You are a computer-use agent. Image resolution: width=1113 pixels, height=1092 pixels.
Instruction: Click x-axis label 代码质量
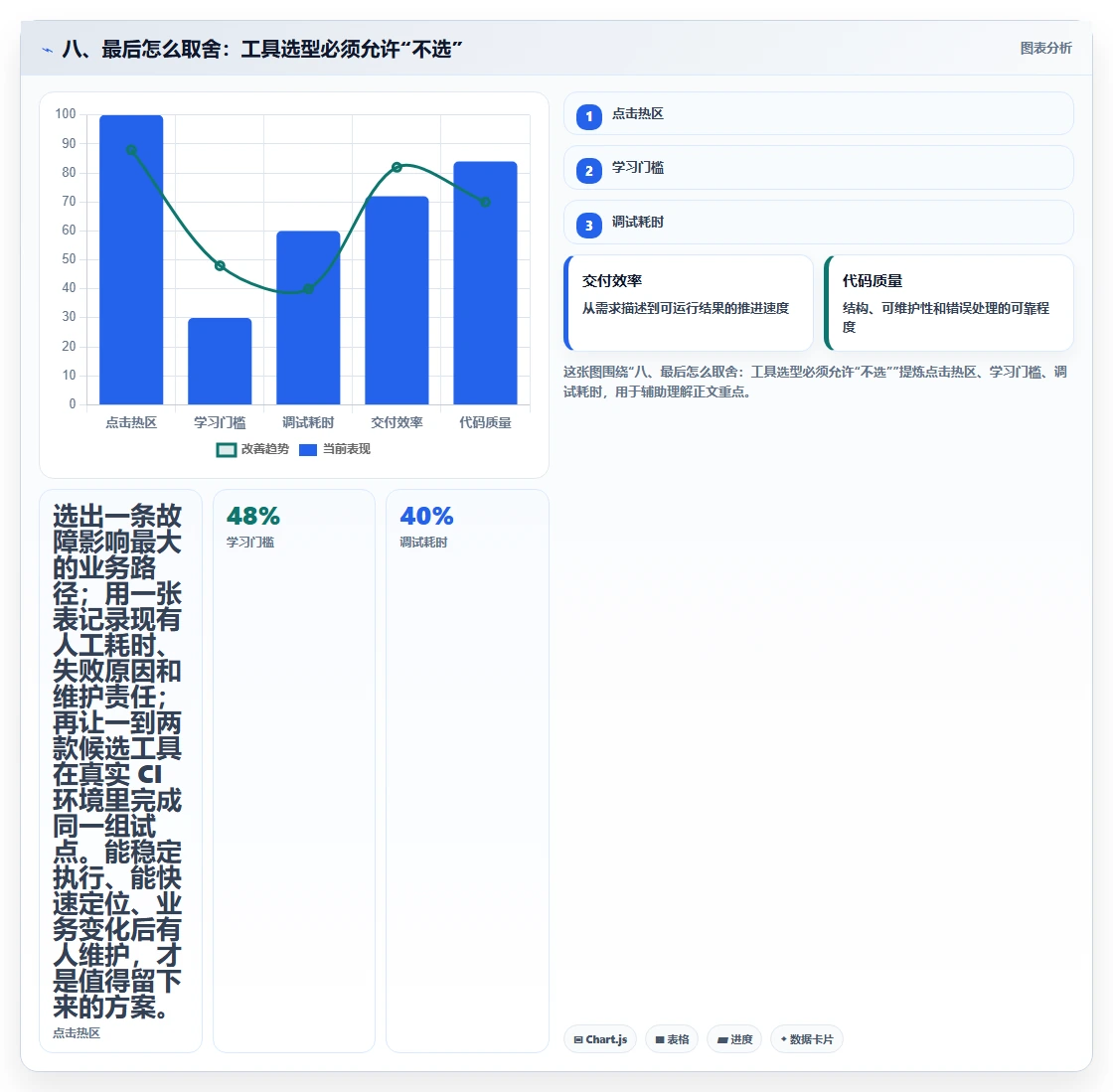486,423
